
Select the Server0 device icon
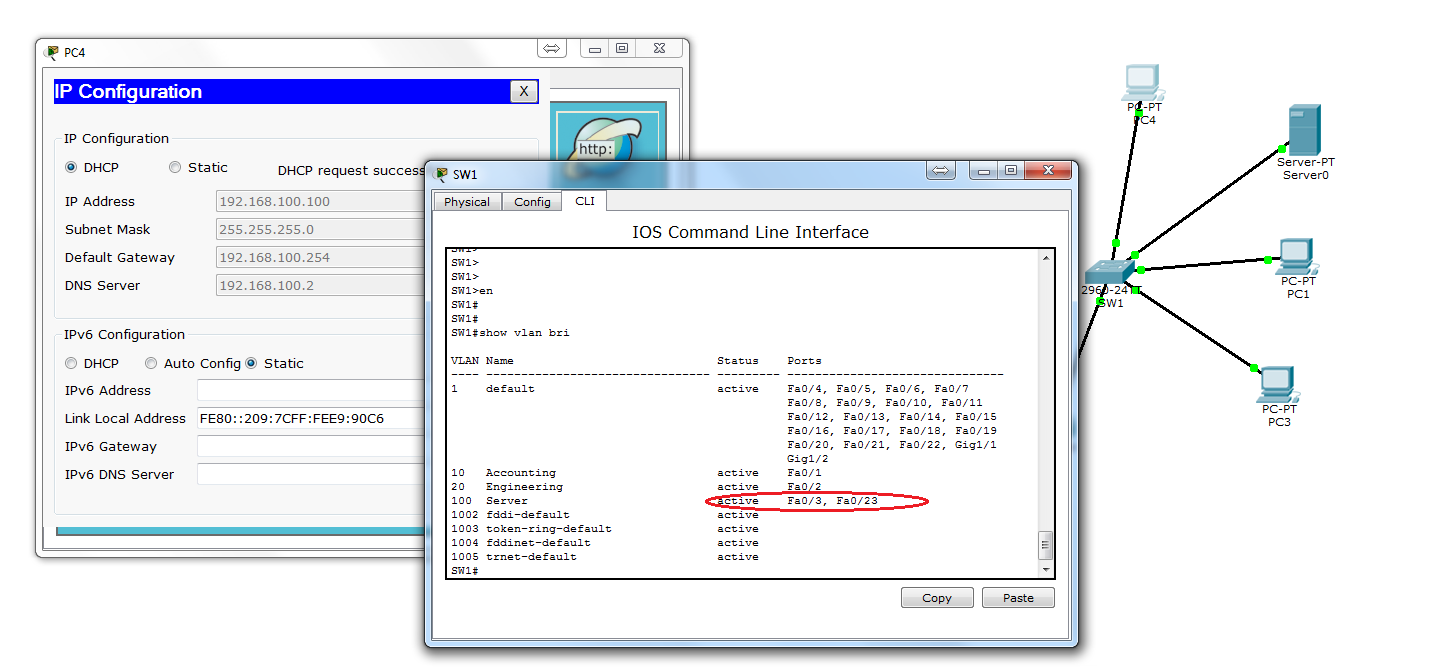click(x=1304, y=129)
